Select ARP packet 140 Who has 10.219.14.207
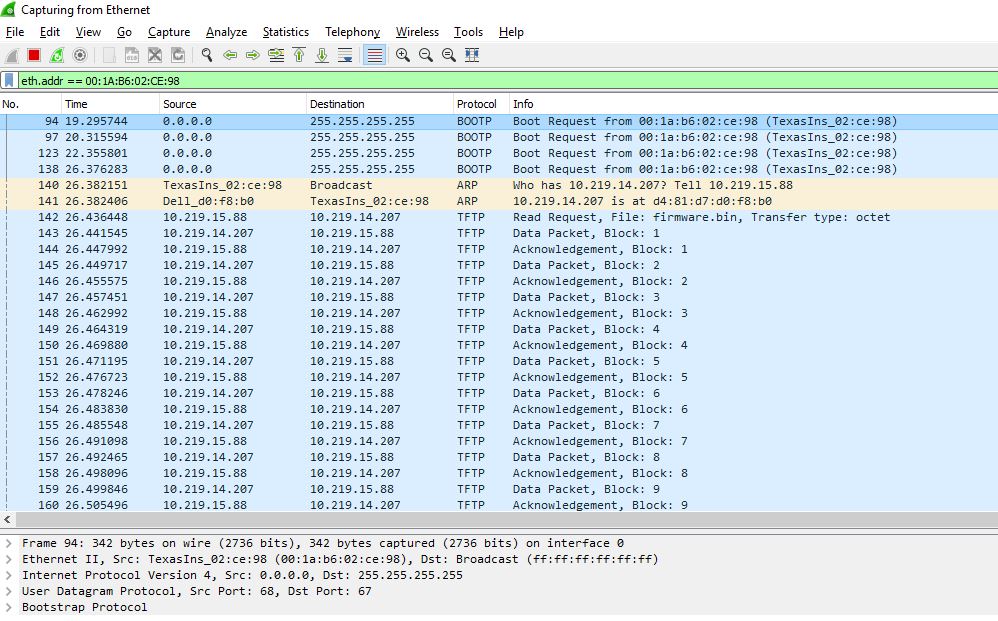 pos(499,185)
